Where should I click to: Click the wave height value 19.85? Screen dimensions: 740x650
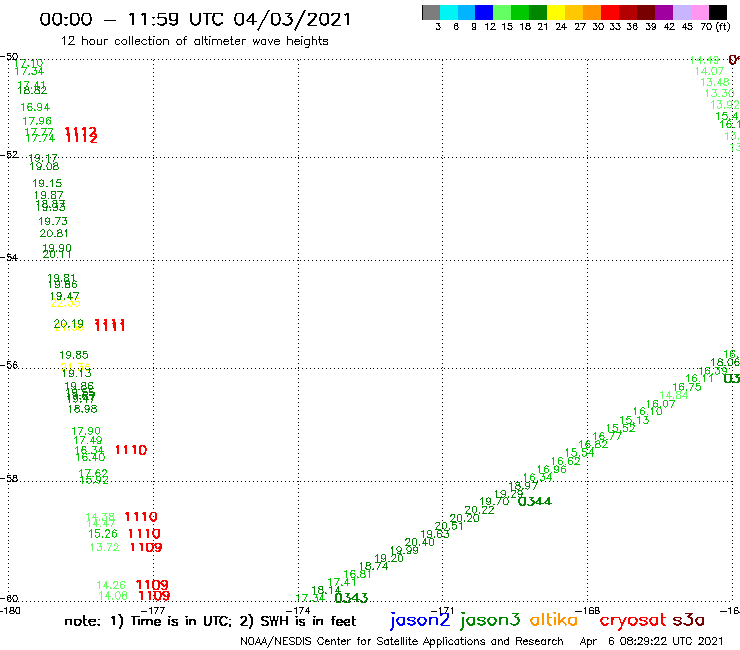click(74, 355)
